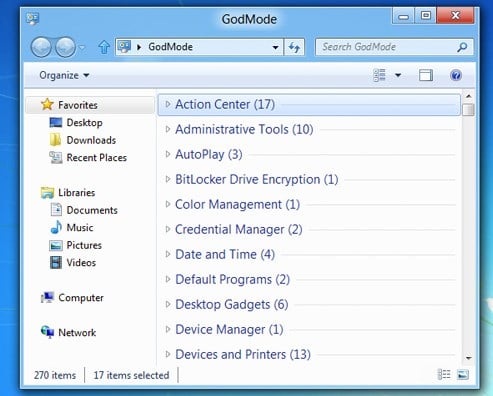Screen dimensions: 493x396
Task: Go back with the Back arrow button
Action: 41,47
